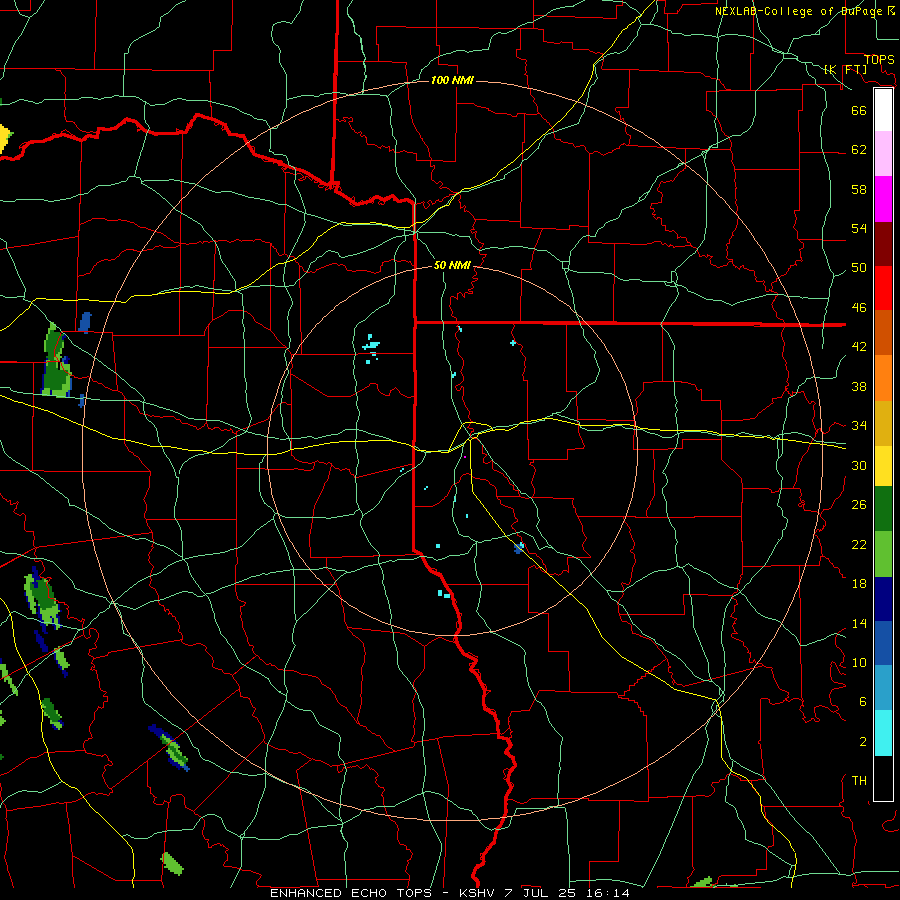Pick the light blue legend swatch
Screen dimensions: 900x900
point(883,688)
